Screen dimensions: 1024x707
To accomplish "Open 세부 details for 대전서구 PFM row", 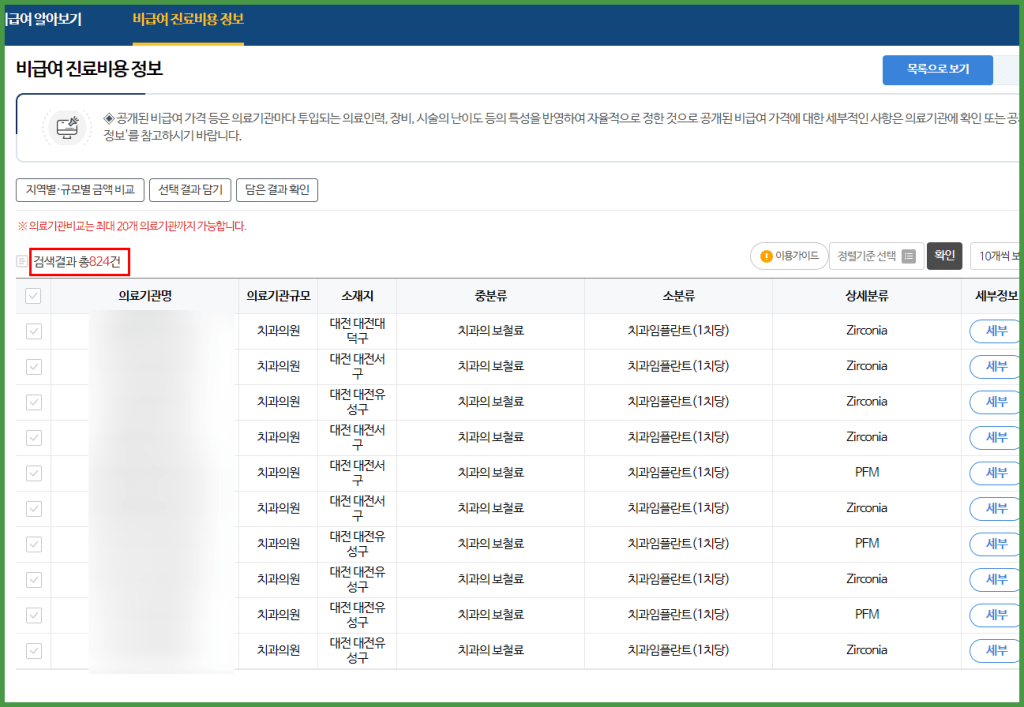I will [995, 473].
